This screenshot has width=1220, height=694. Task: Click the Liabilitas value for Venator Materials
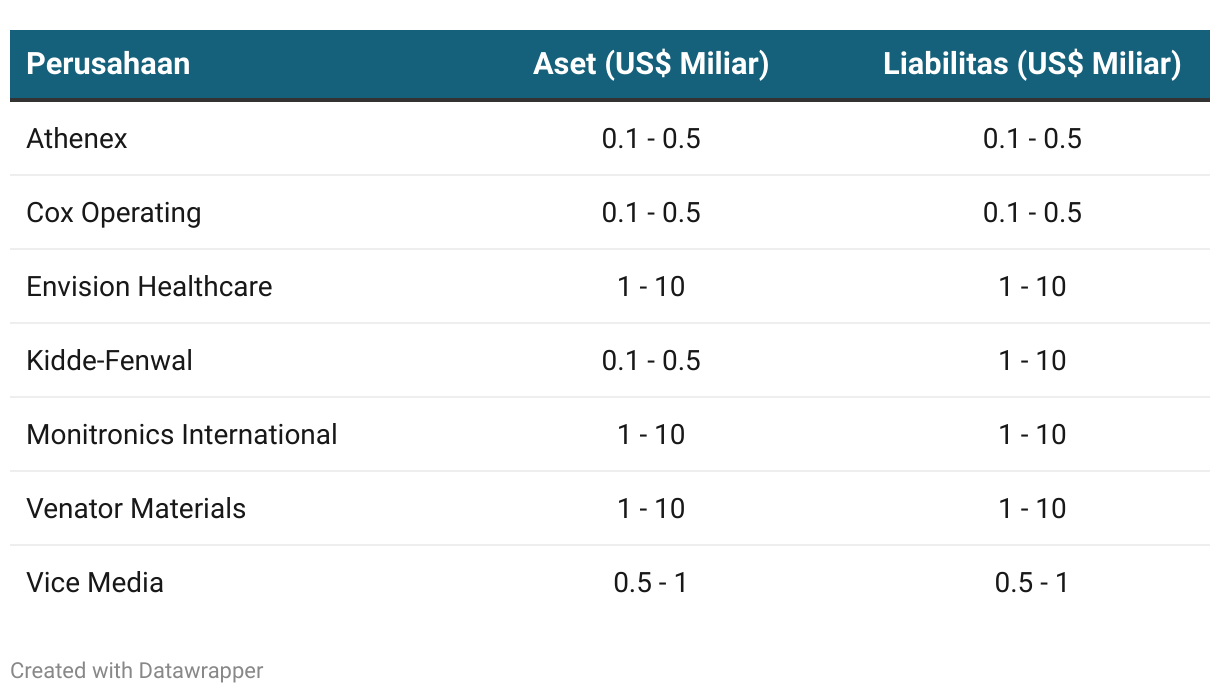pos(1032,508)
